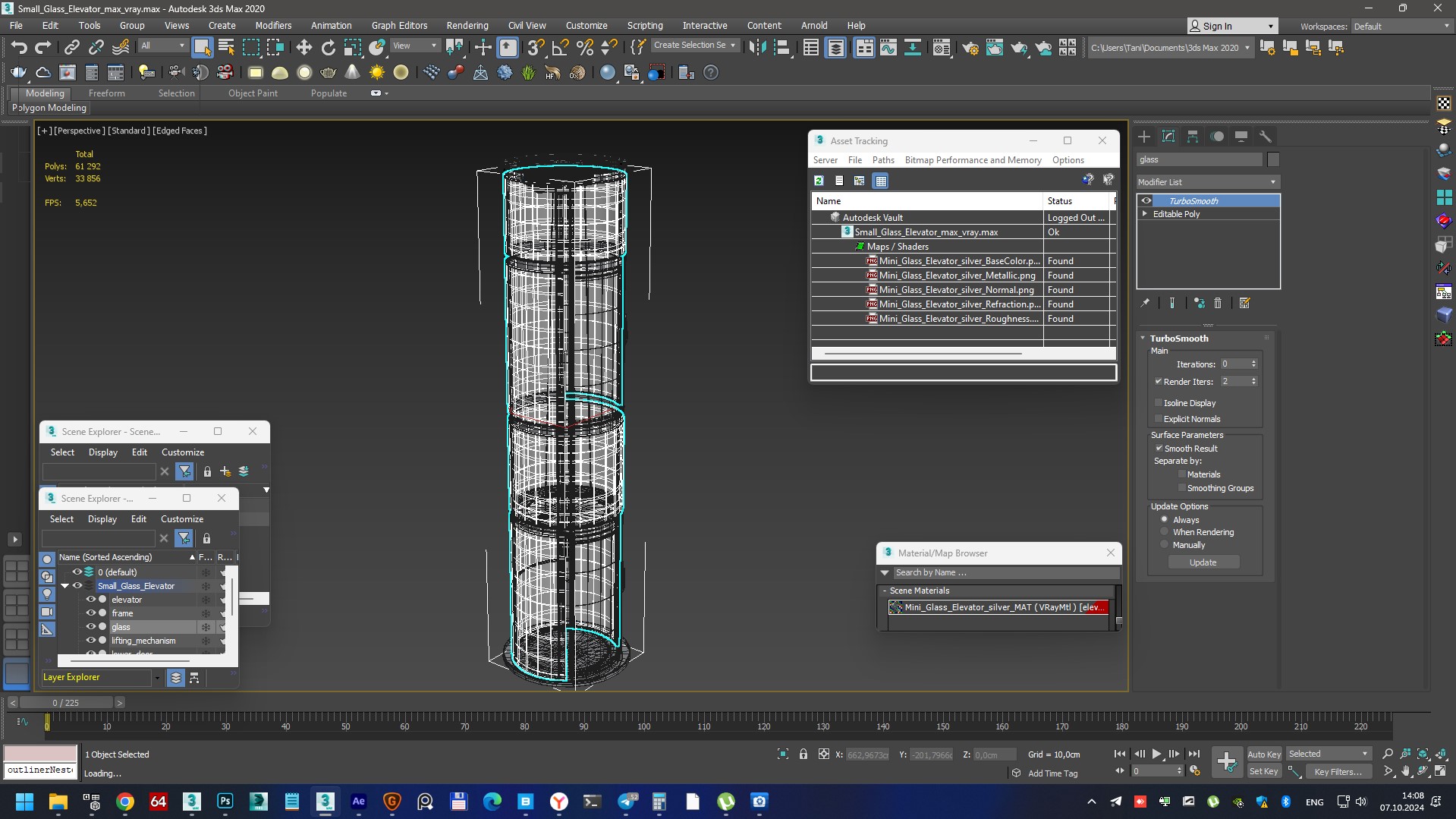Toggle TurboSmooth modifier eye visibility

[1146, 201]
